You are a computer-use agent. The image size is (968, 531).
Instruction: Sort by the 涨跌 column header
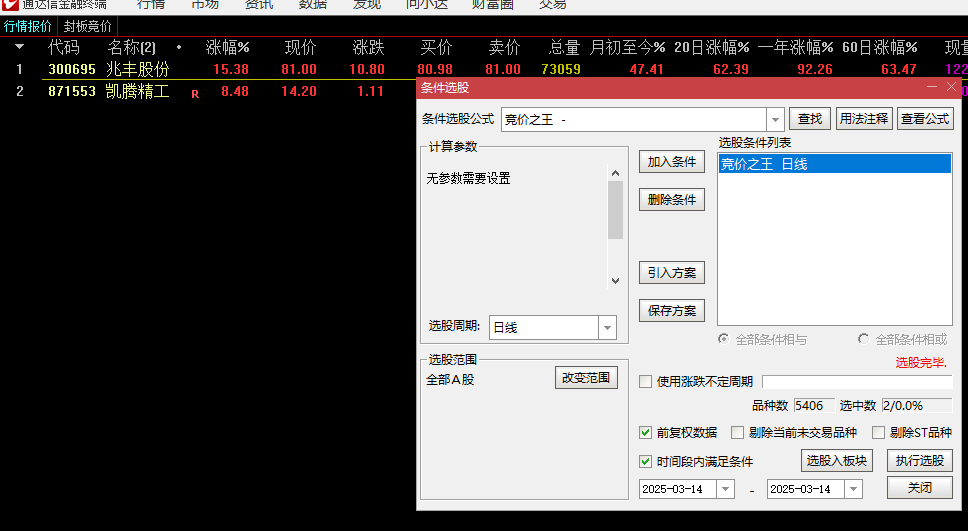tap(369, 47)
